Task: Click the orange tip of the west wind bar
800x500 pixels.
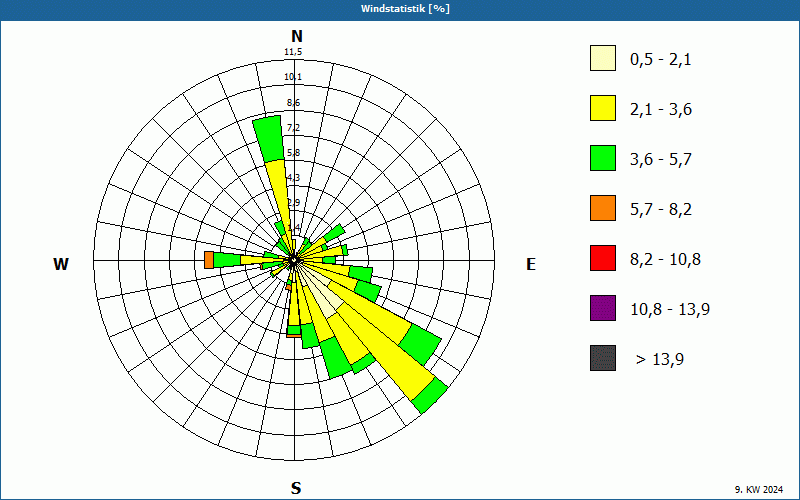Action: [x=209, y=260]
